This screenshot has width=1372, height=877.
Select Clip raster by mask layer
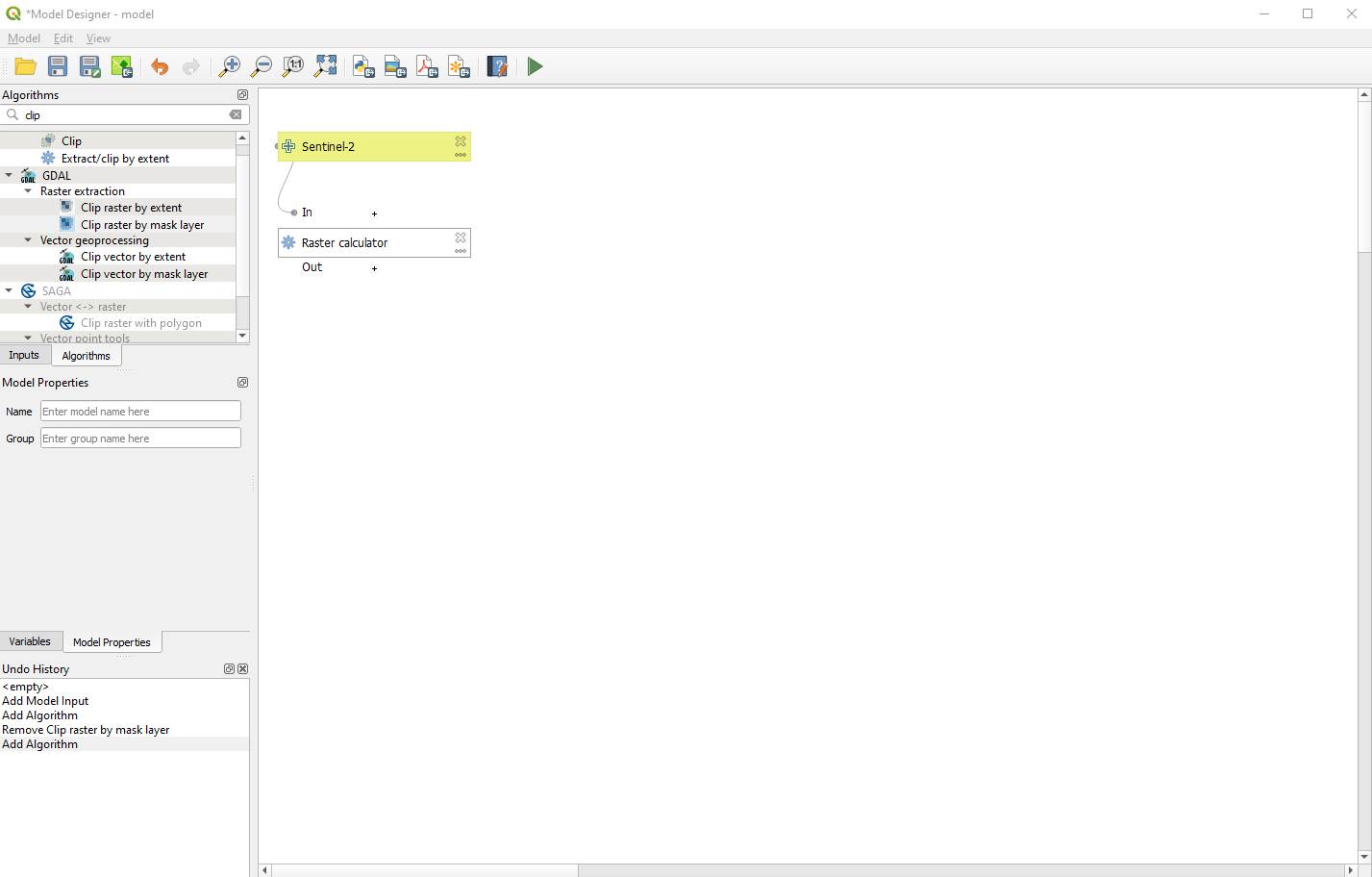point(142,225)
